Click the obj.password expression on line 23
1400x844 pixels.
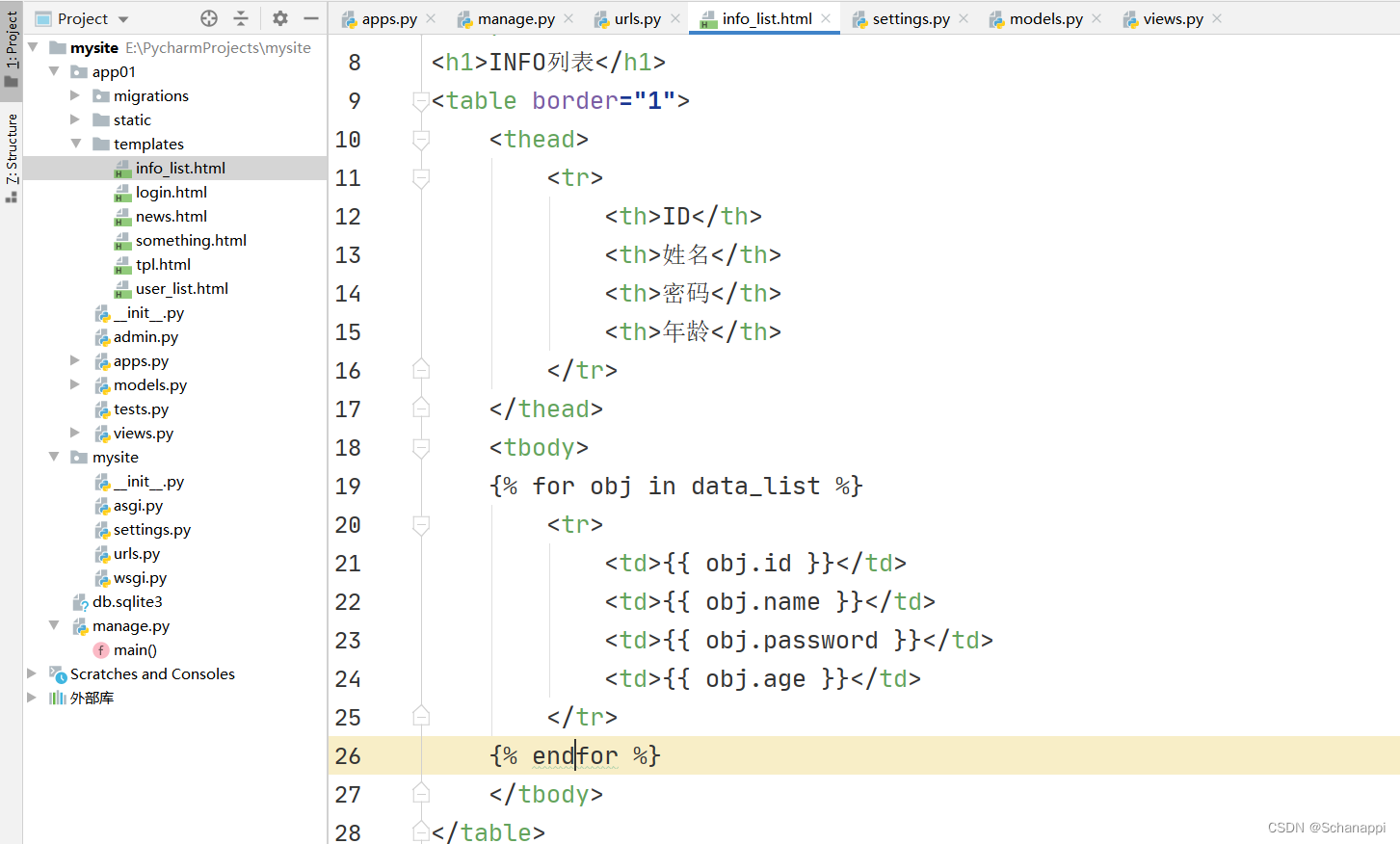(792, 640)
